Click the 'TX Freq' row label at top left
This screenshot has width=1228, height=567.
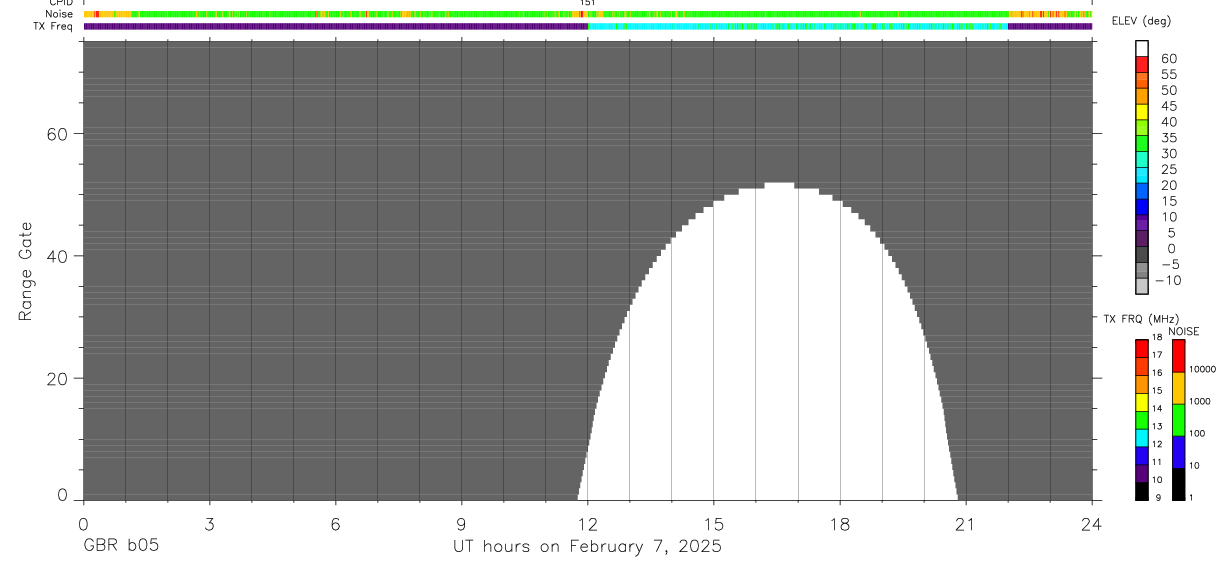(x=55, y=26)
